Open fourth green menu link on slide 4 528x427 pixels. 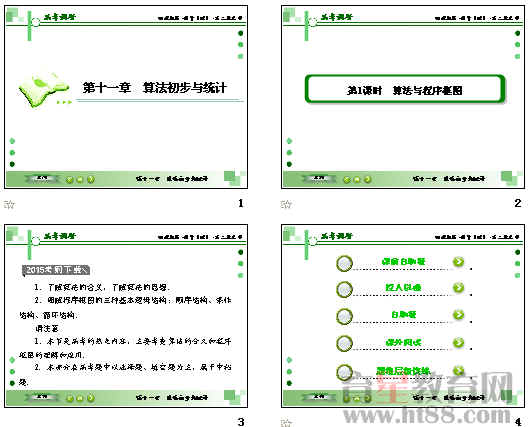tap(403, 342)
